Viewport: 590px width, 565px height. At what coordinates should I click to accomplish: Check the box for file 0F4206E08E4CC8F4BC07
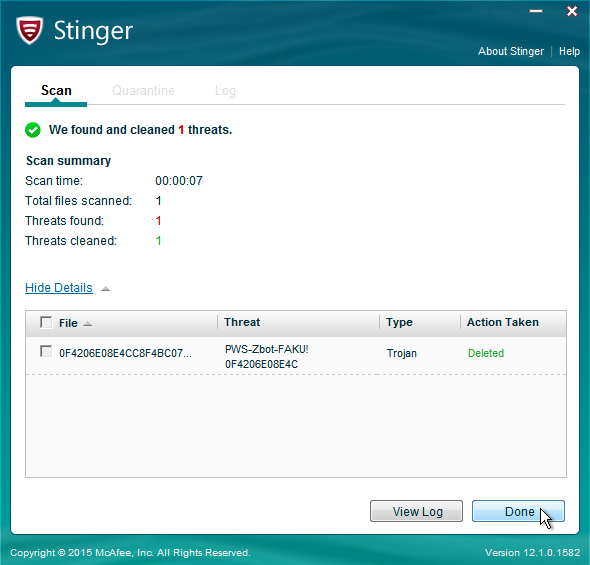tap(46, 351)
